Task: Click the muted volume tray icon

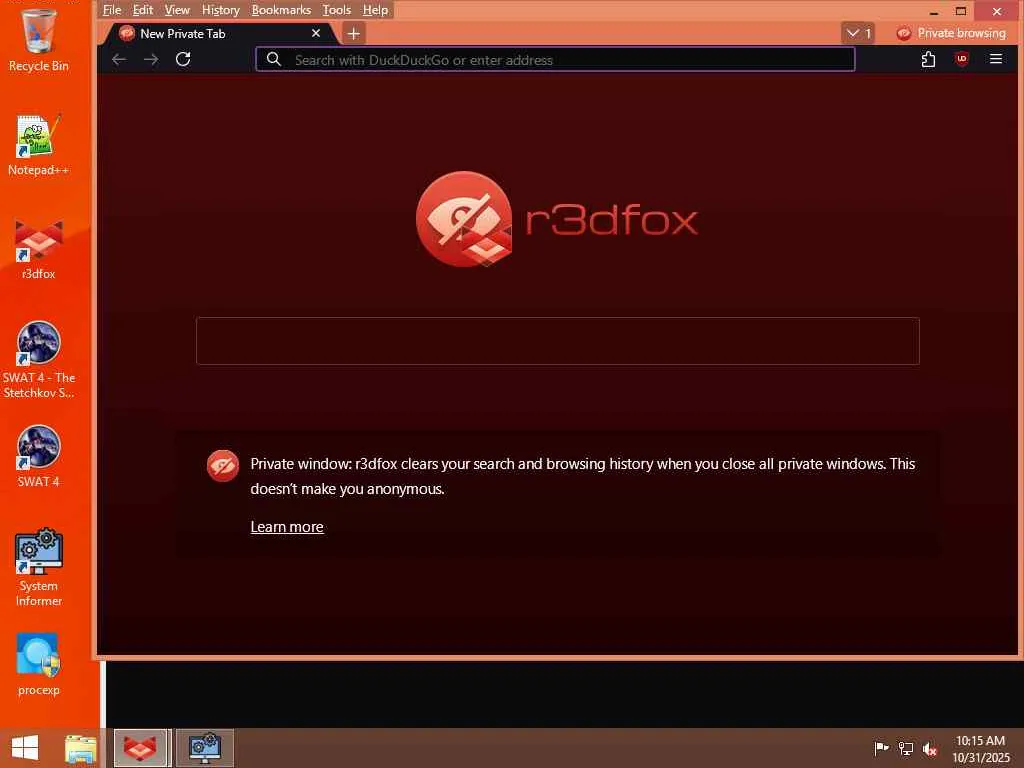Action: point(930,748)
